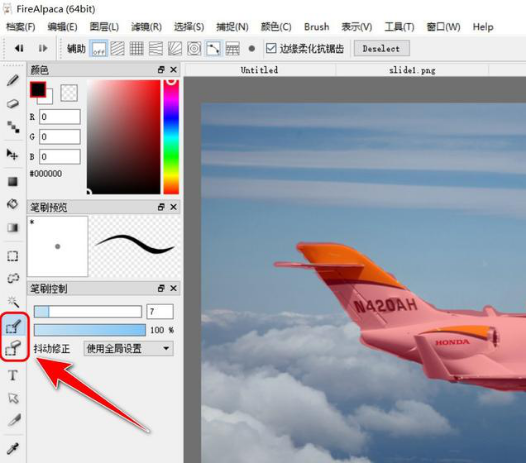
Task: Click the Undo arrow in the toolbar
Action: tap(19, 49)
